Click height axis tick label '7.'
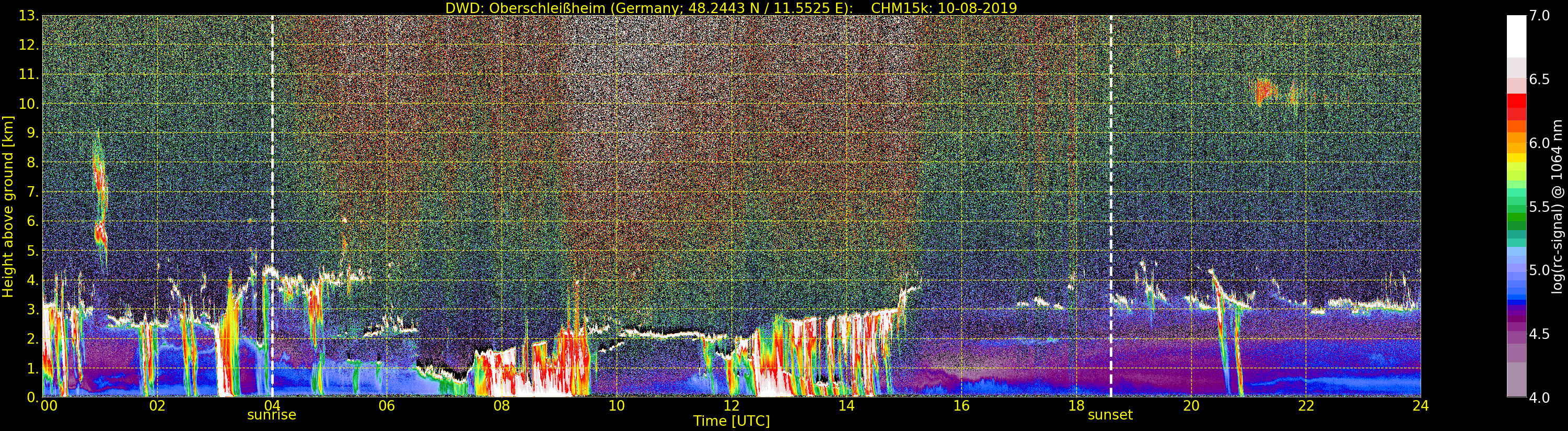The width and height of the screenshot is (1568, 431). coord(32,192)
